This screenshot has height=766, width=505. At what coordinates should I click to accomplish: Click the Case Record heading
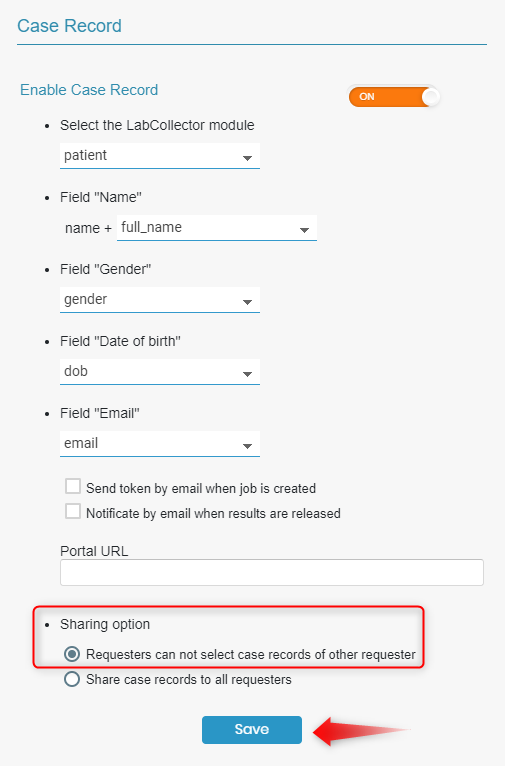[x=69, y=26]
